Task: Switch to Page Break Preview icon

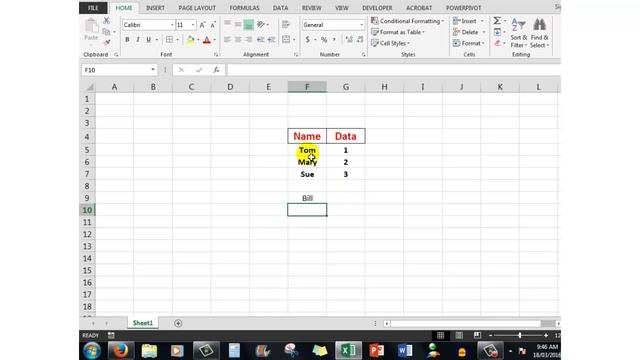Action: tap(477, 336)
